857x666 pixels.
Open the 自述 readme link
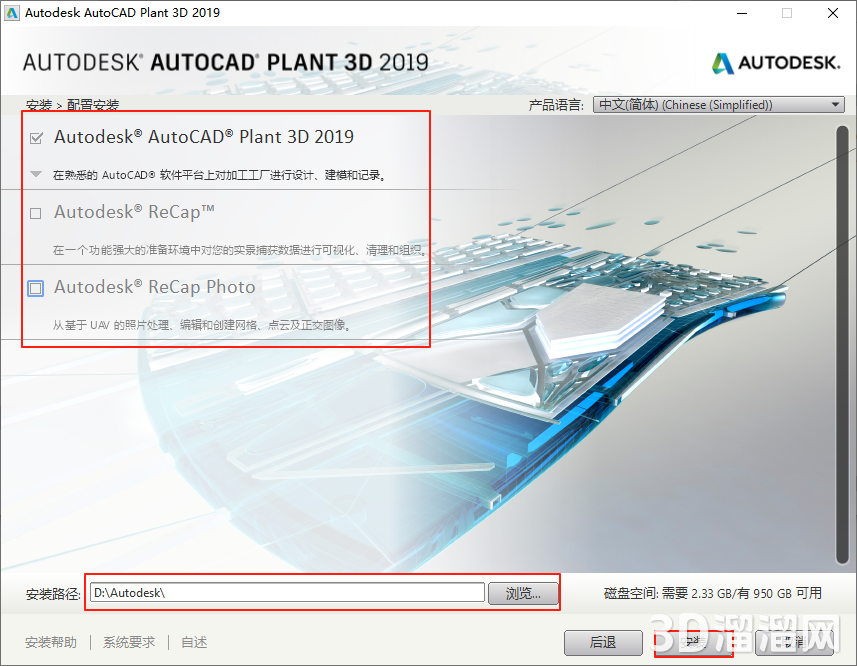pos(193,642)
